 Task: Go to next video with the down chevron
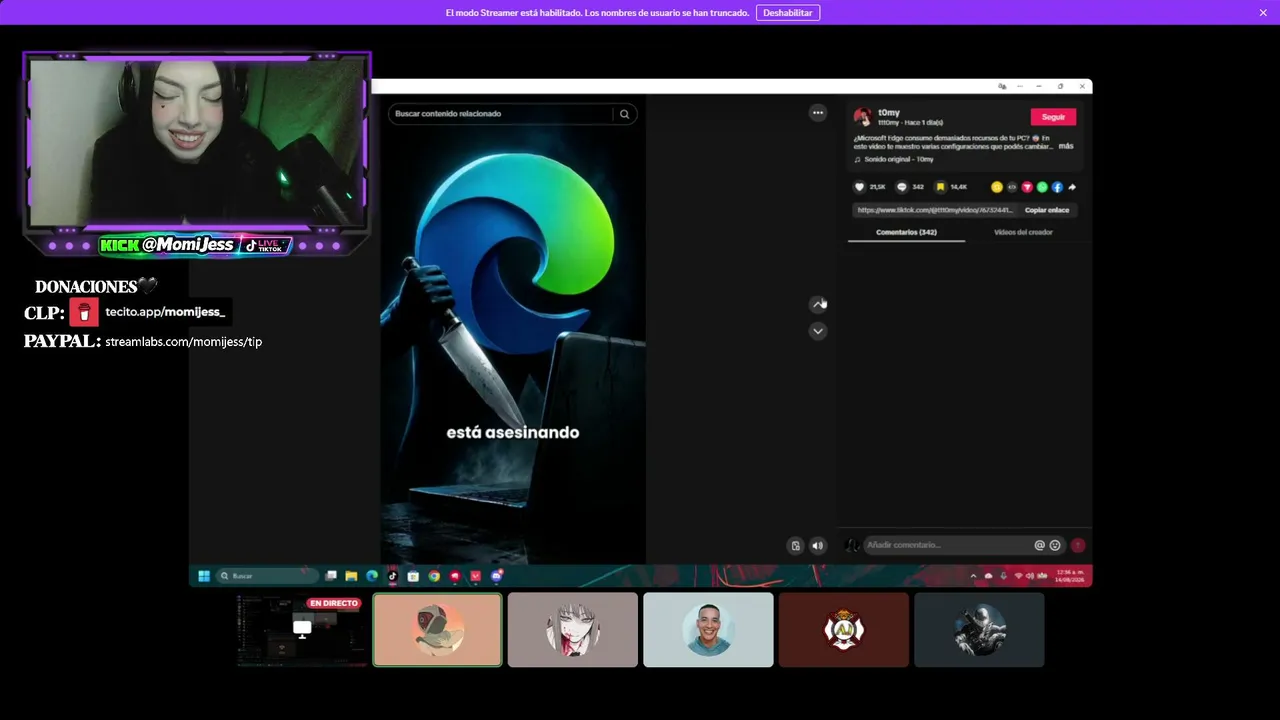tap(818, 331)
